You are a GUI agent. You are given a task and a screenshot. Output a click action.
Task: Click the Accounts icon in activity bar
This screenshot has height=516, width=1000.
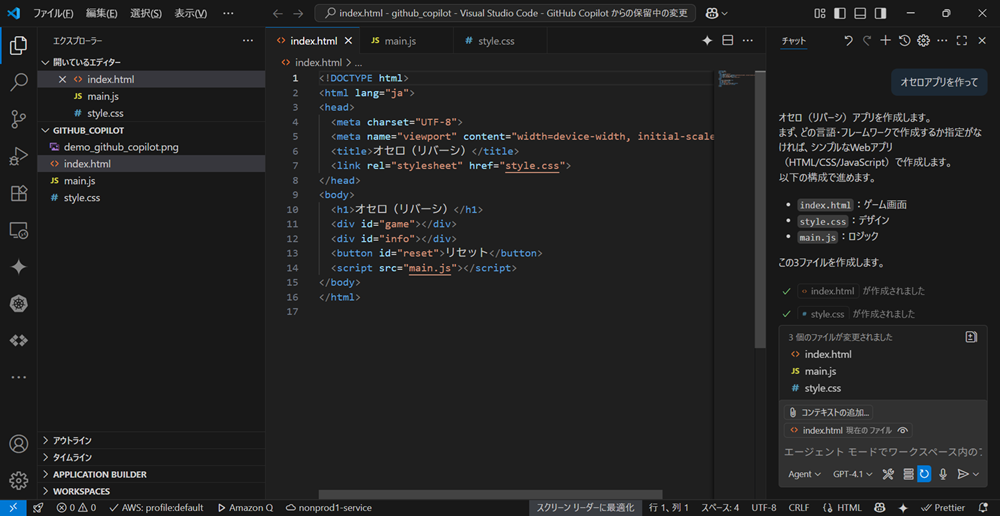18,443
